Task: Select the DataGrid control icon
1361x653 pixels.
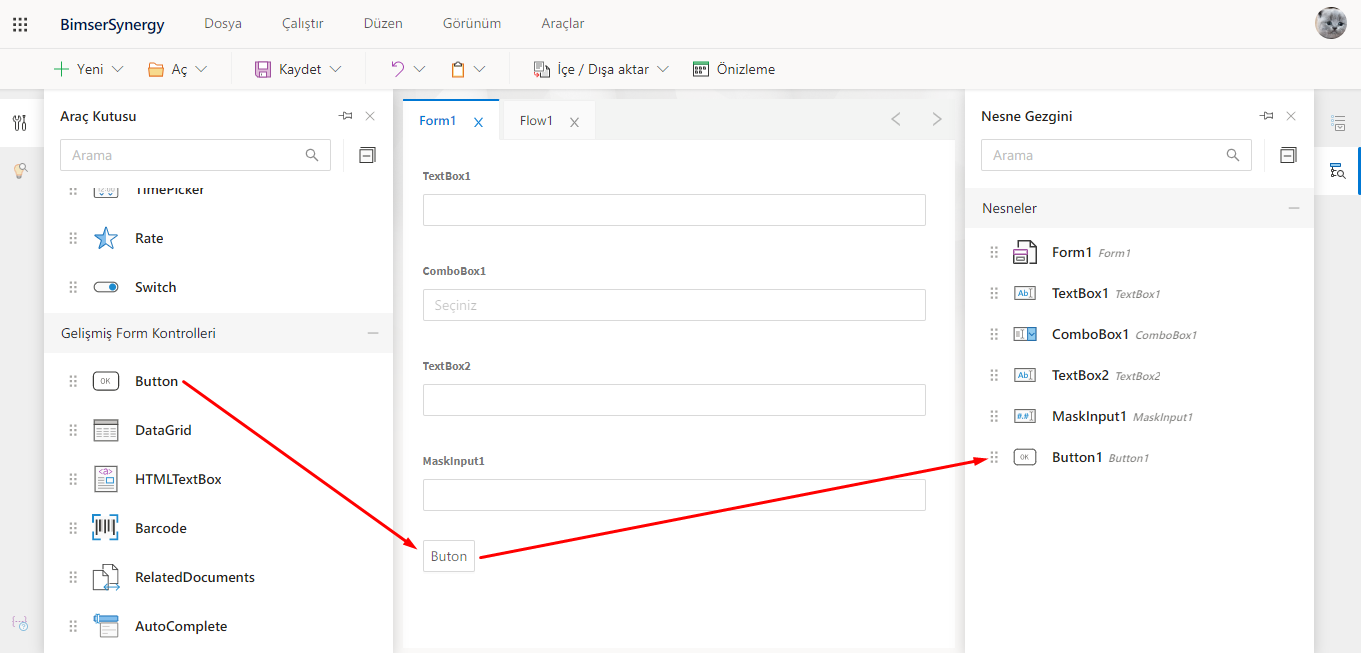Action: tap(106, 430)
